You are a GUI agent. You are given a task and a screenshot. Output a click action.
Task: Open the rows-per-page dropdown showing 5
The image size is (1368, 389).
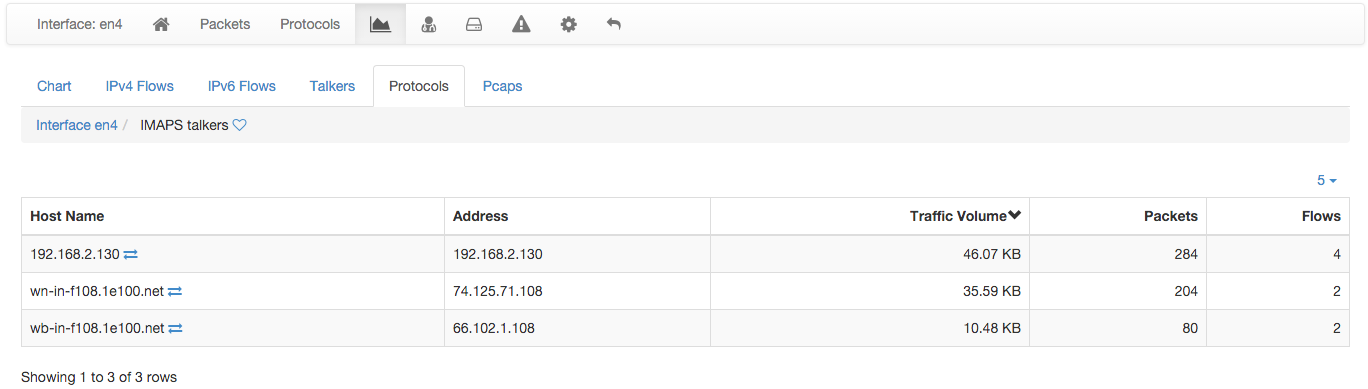pos(1327,181)
